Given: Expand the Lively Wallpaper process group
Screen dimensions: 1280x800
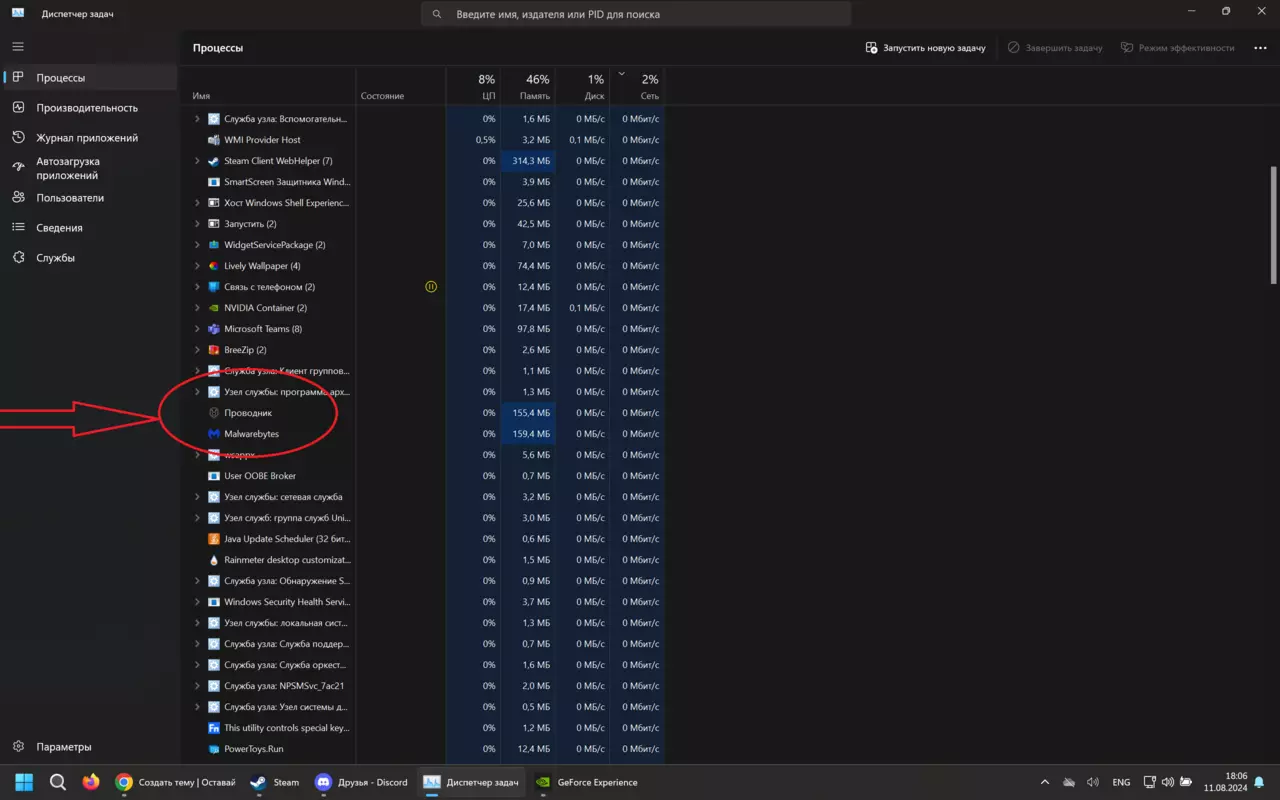Looking at the screenshot, I should tap(197, 266).
